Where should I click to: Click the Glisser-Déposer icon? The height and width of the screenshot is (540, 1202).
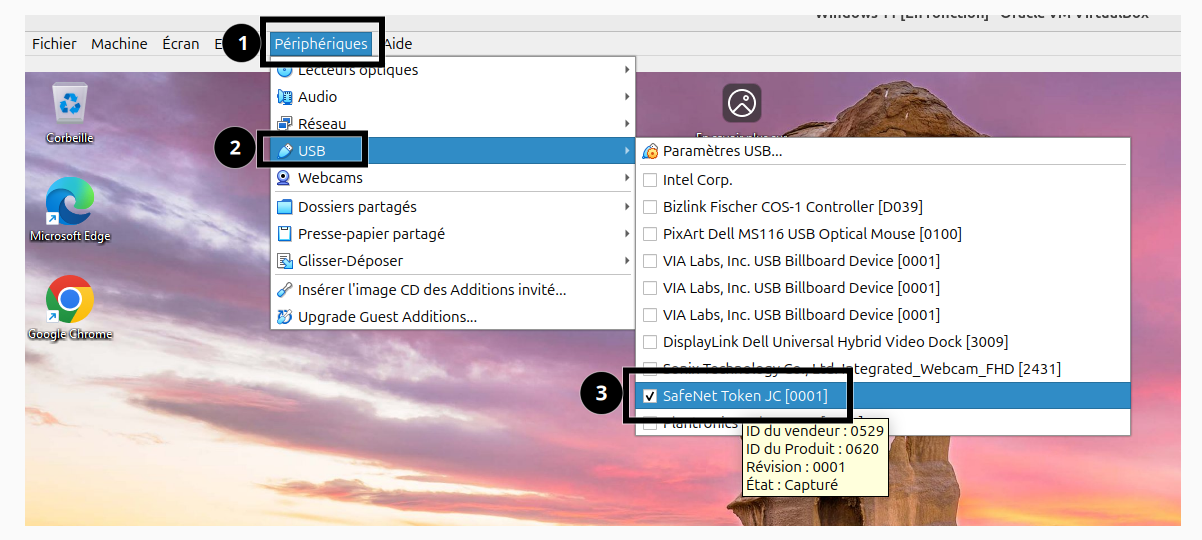tap(284, 261)
